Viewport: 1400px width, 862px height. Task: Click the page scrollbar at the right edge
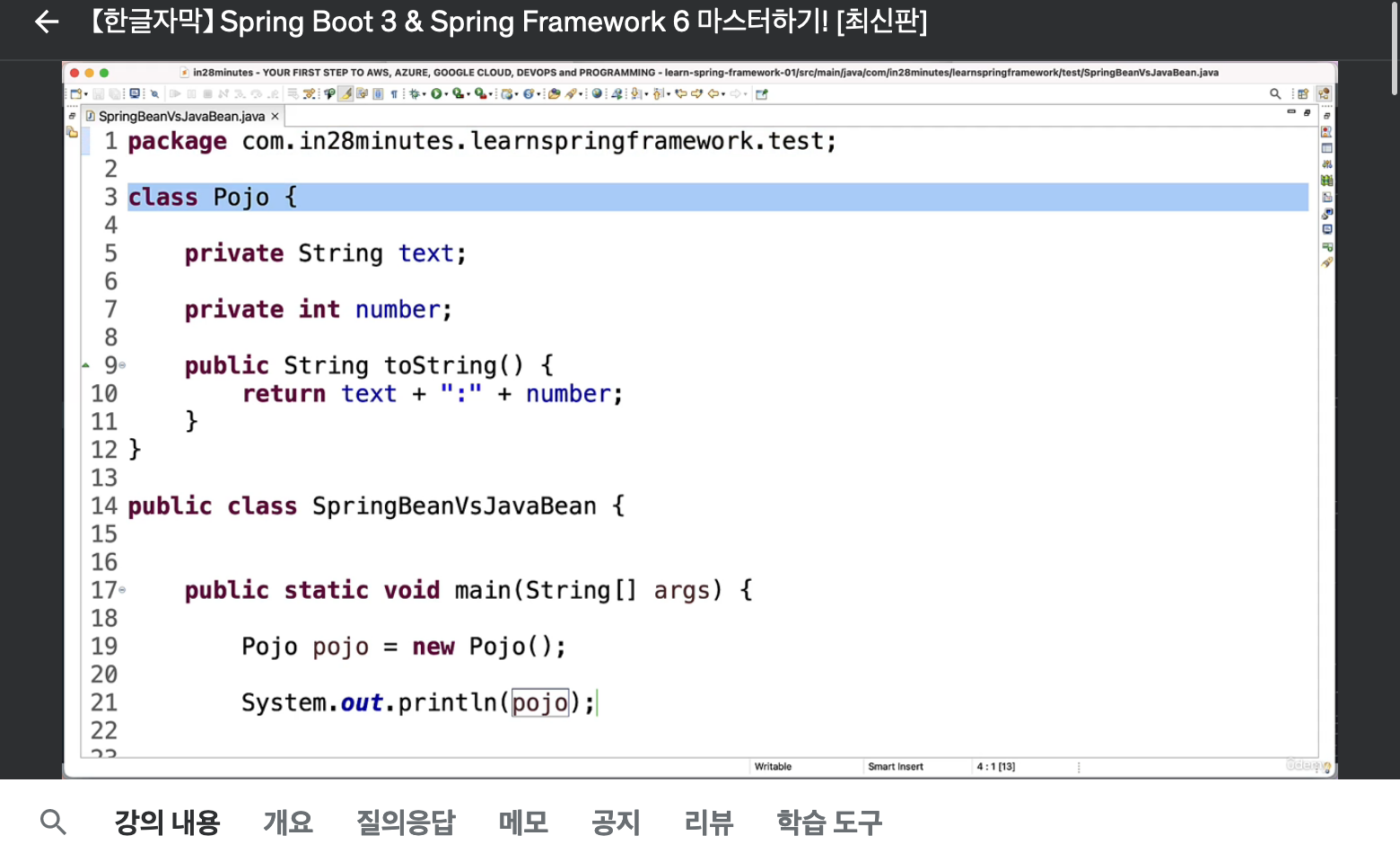[1394, 49]
